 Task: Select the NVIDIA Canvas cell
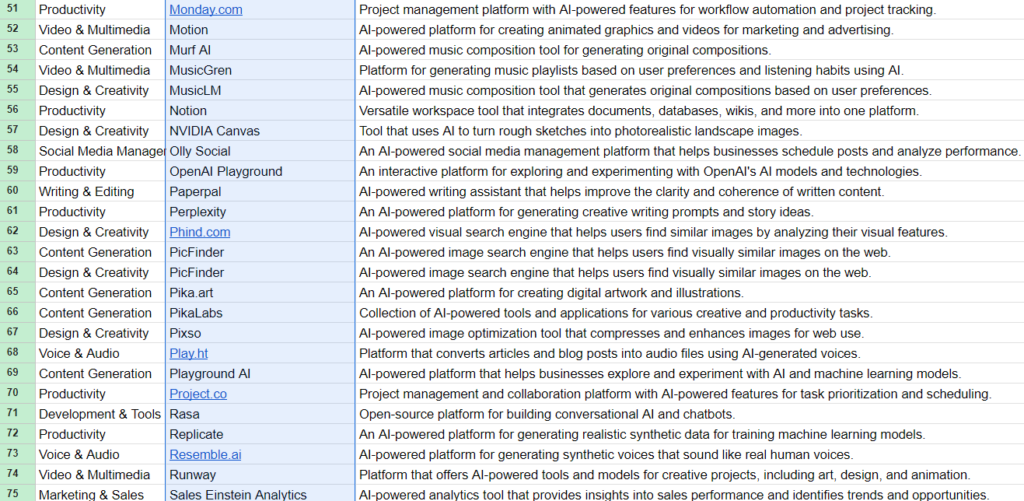tap(261, 131)
